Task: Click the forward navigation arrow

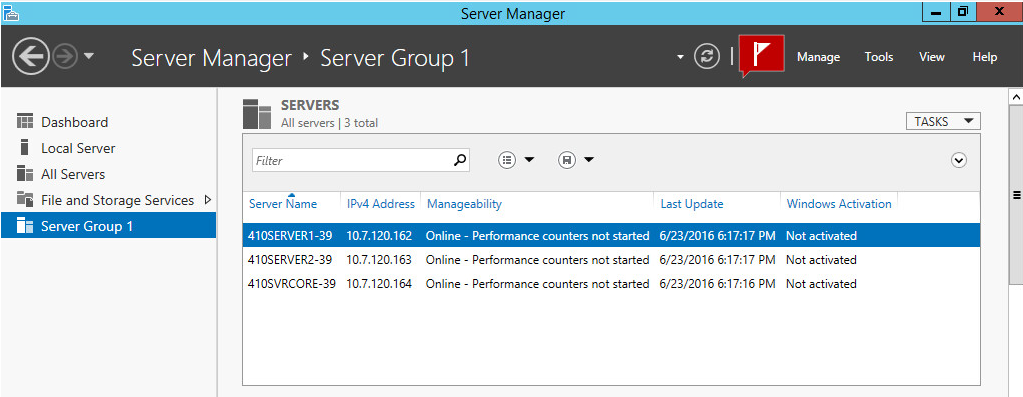Action: [65, 57]
